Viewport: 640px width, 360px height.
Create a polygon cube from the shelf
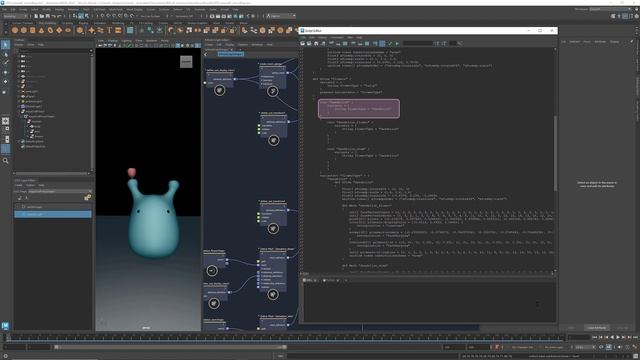24,30
